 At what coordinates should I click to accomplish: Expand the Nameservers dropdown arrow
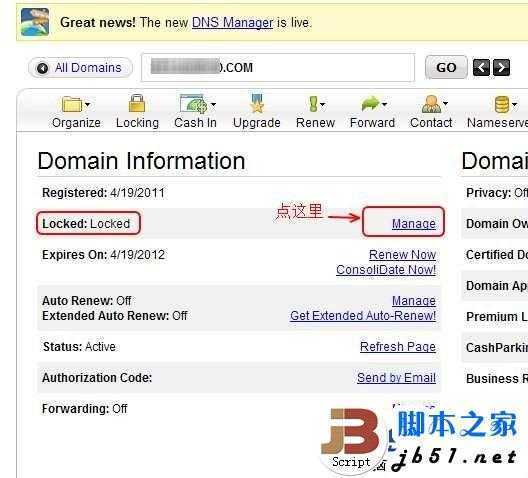[515, 104]
